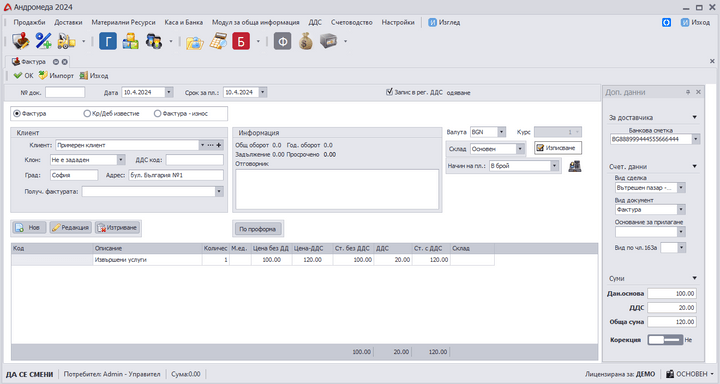Click the Редакция button
The height and width of the screenshot is (384, 720).
pyautogui.click(x=70, y=228)
